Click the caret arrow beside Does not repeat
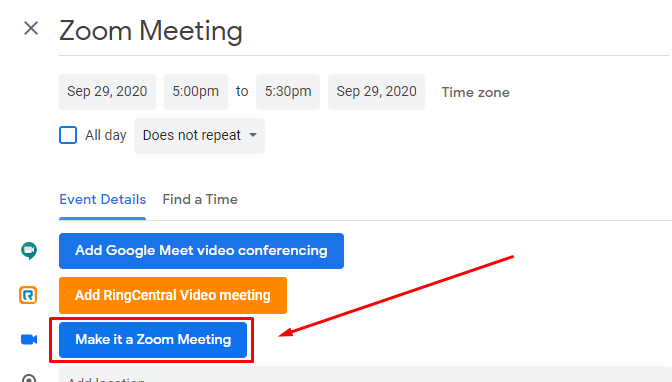Image resolution: width=672 pixels, height=382 pixels. [x=253, y=135]
